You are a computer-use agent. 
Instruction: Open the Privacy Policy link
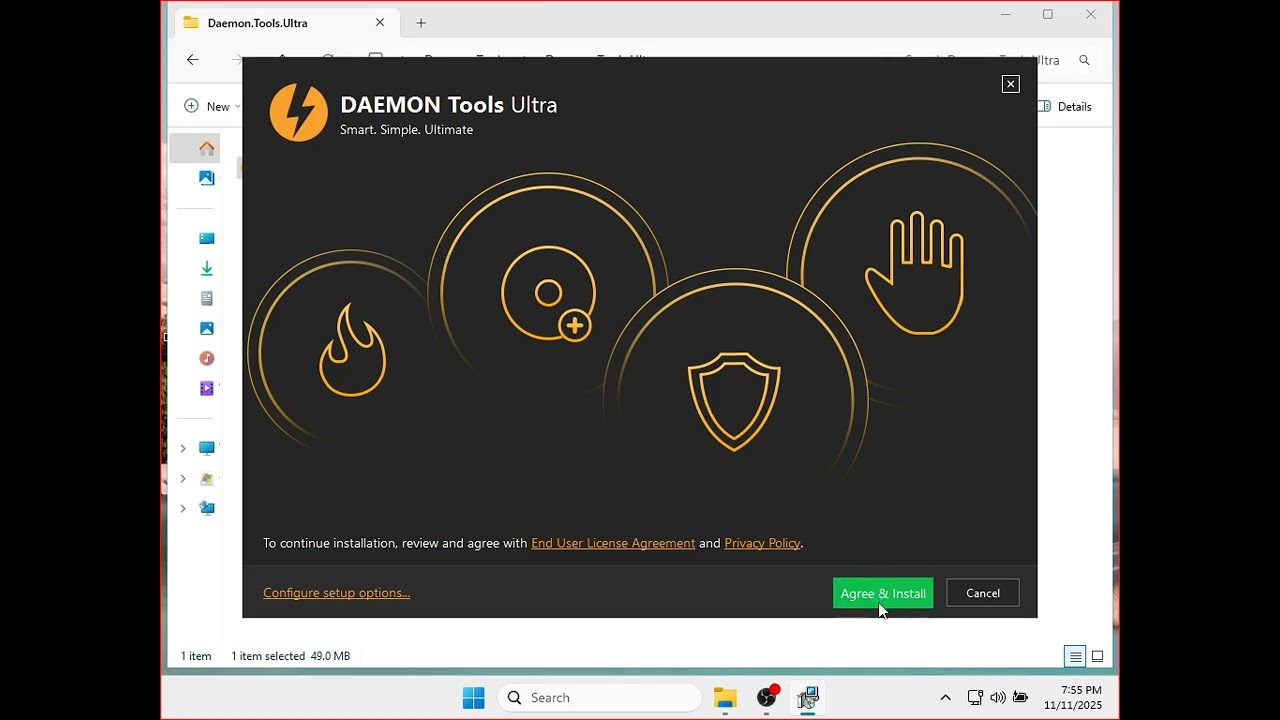point(762,543)
